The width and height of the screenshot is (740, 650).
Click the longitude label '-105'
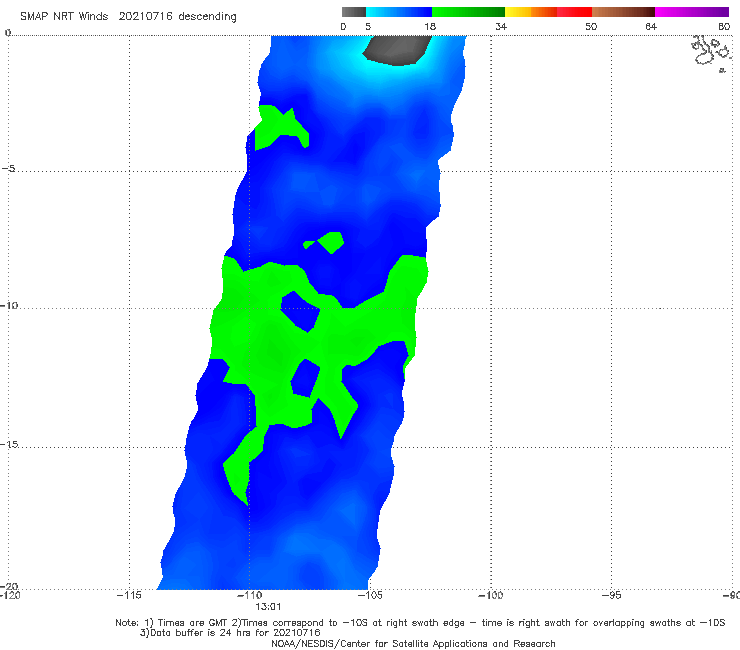[x=370, y=595]
